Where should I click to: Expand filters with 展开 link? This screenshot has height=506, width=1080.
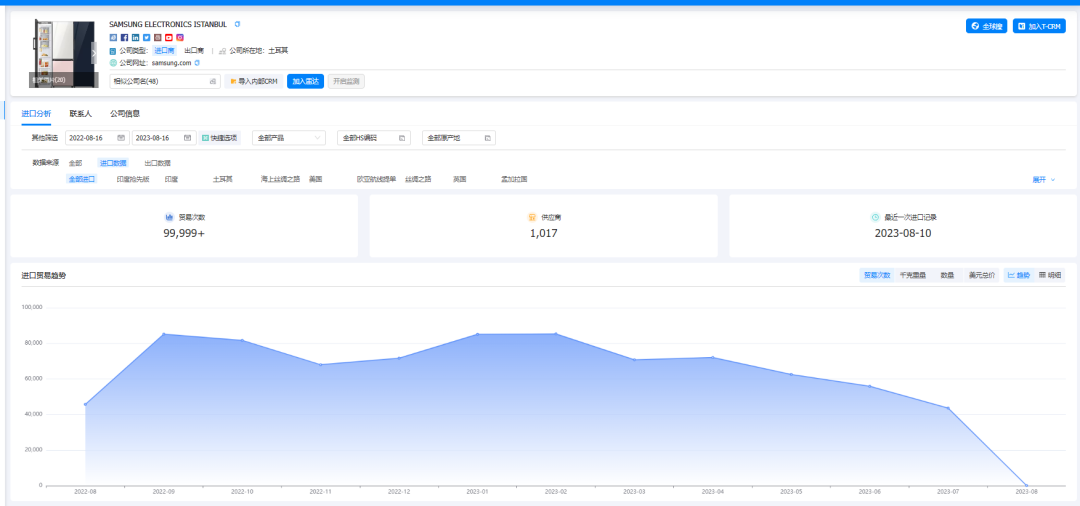point(1043,180)
